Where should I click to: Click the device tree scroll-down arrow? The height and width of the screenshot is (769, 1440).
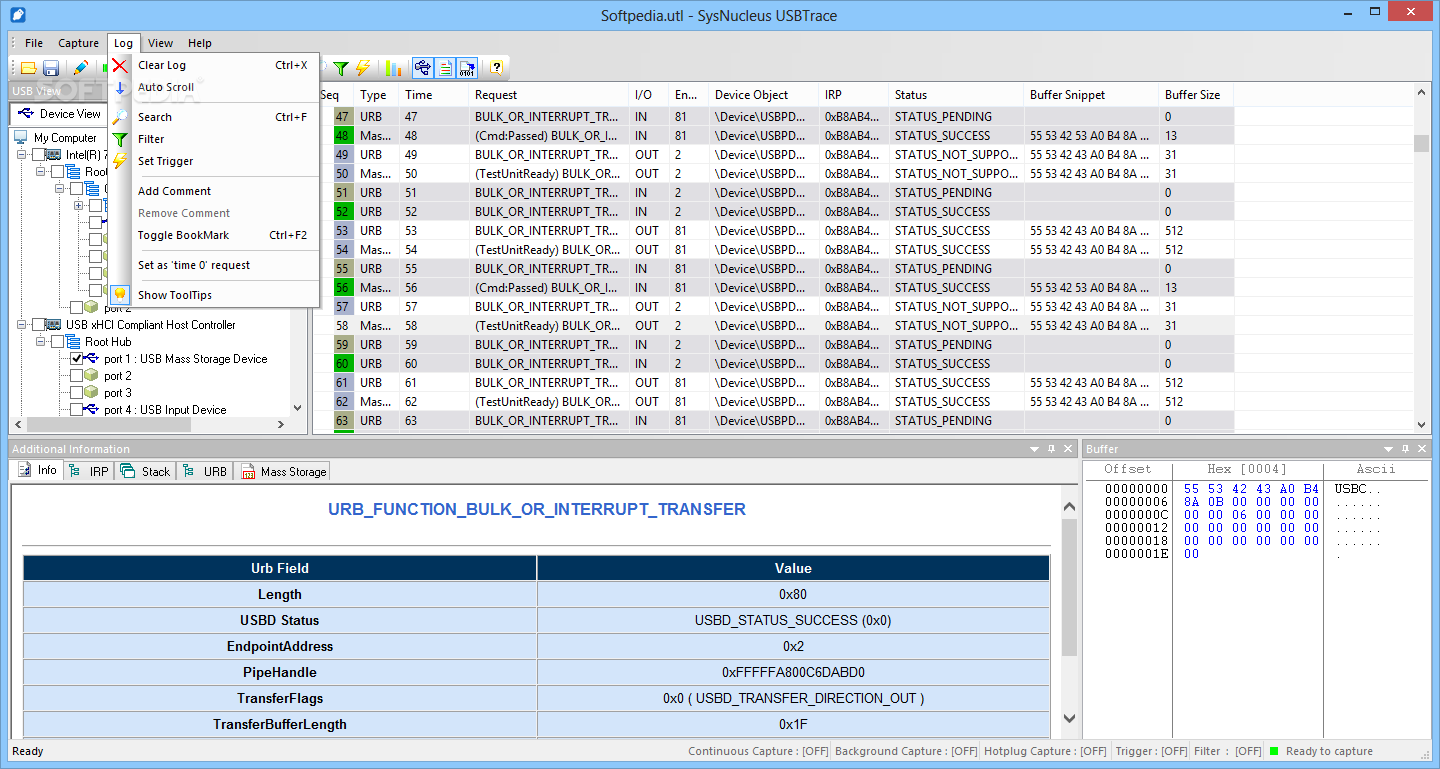pyautogui.click(x=297, y=408)
